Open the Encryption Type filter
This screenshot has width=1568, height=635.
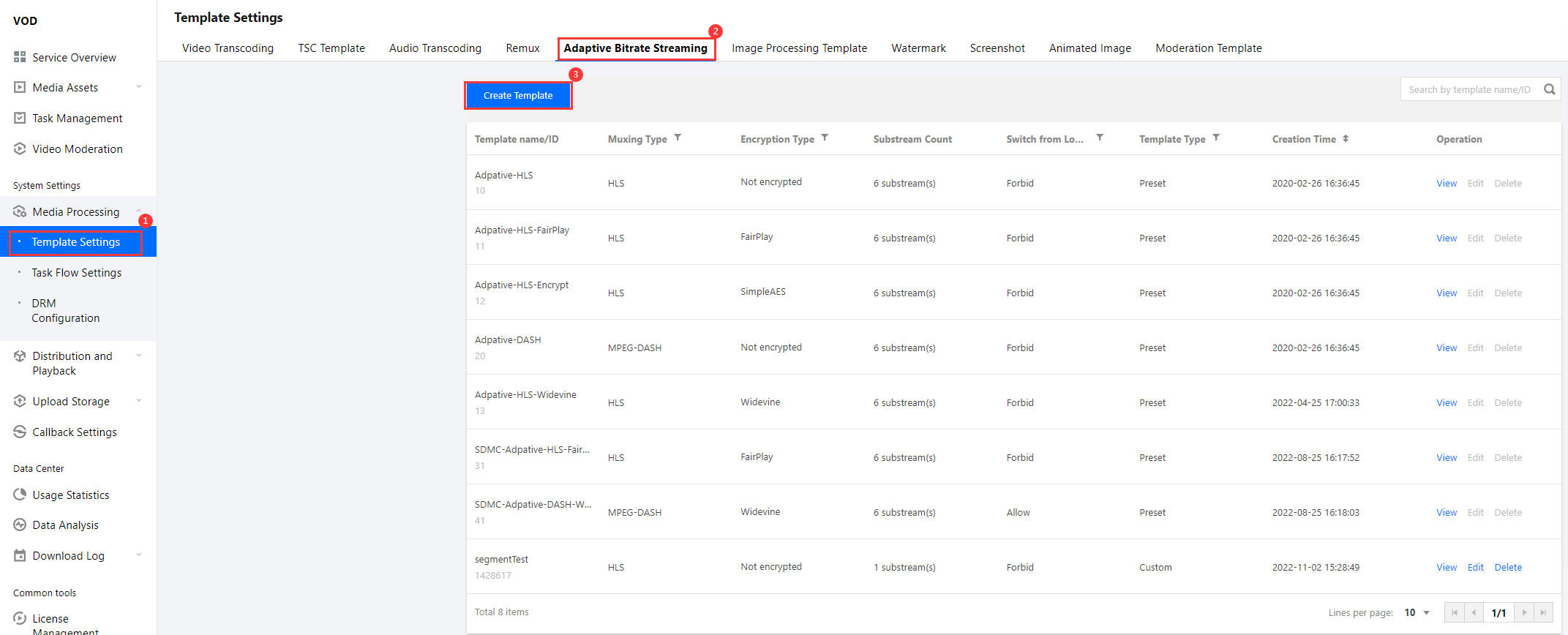[825, 138]
